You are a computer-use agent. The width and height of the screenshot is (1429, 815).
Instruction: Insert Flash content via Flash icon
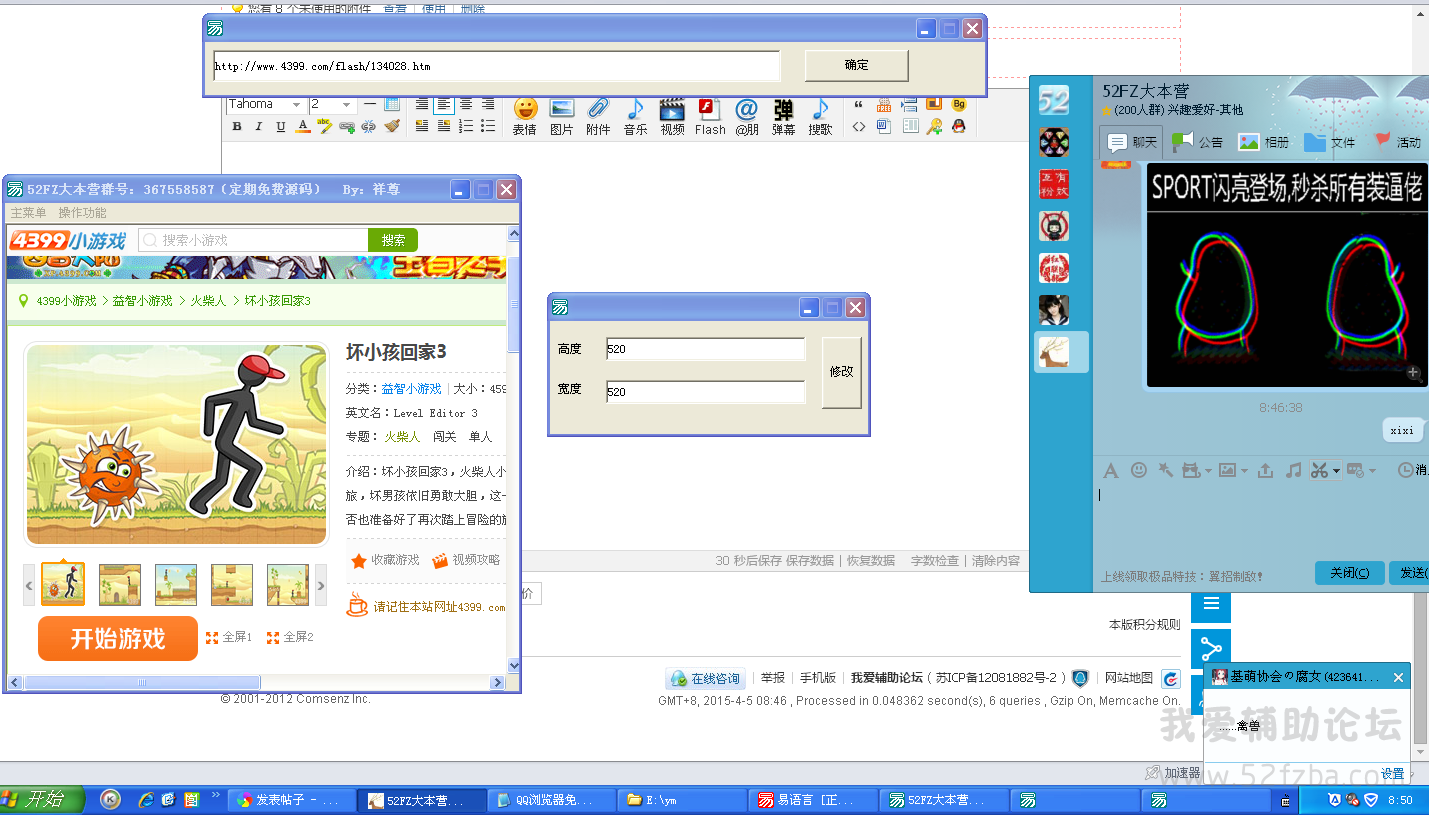[710, 116]
